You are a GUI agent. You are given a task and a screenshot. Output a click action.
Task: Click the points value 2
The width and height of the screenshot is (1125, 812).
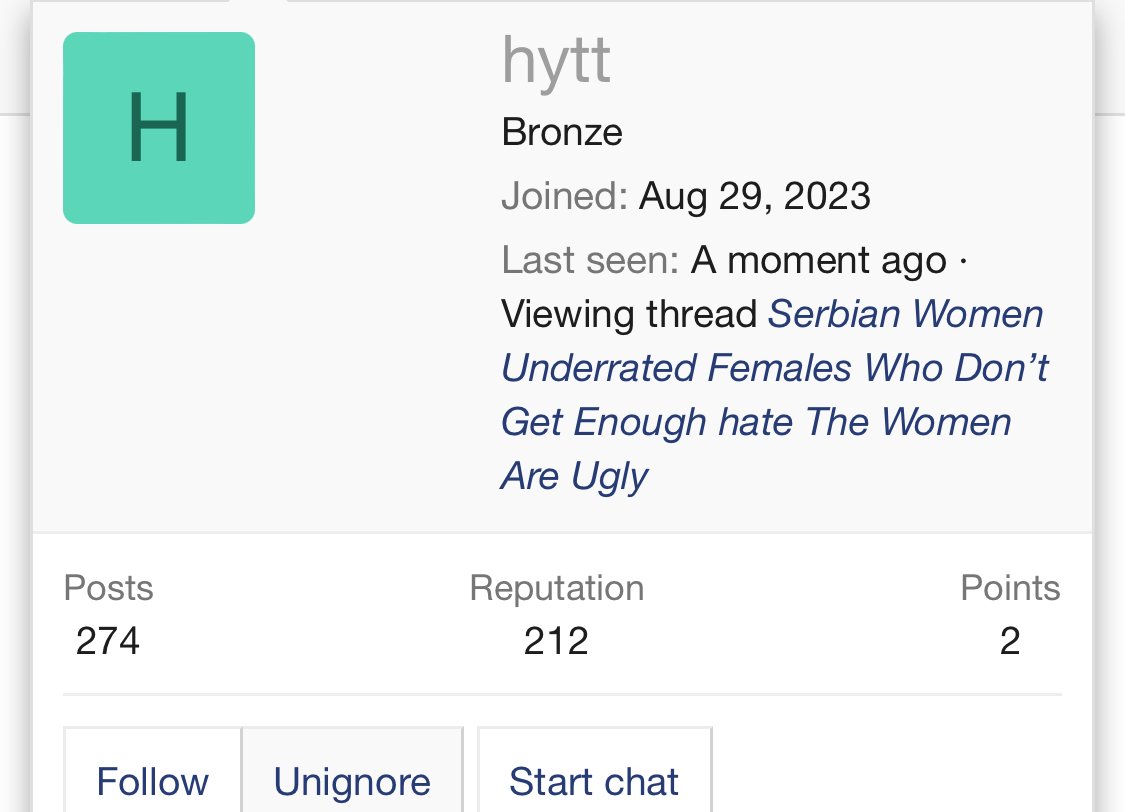tap(1010, 641)
